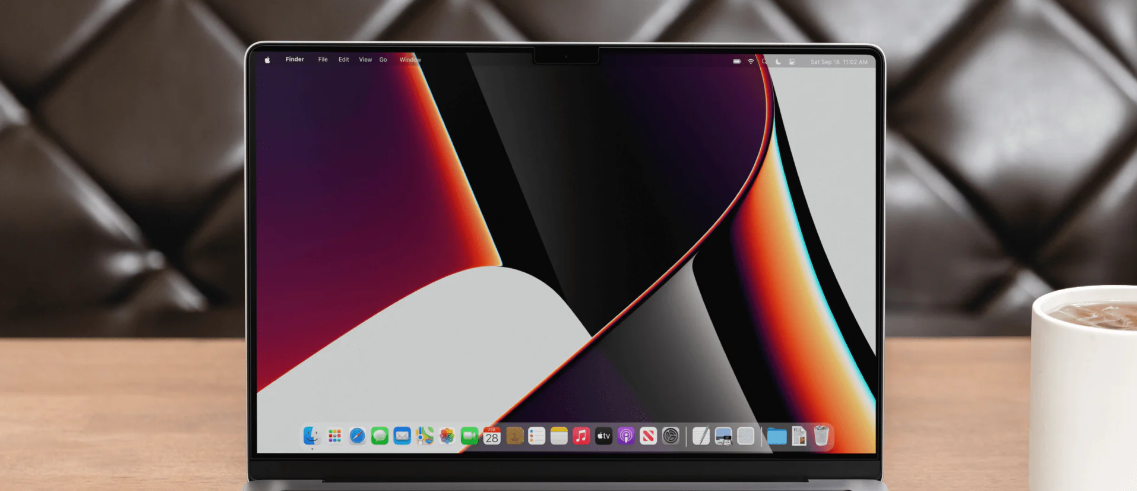Open the Mail app in dock
The image size is (1137, 491).
click(402, 435)
